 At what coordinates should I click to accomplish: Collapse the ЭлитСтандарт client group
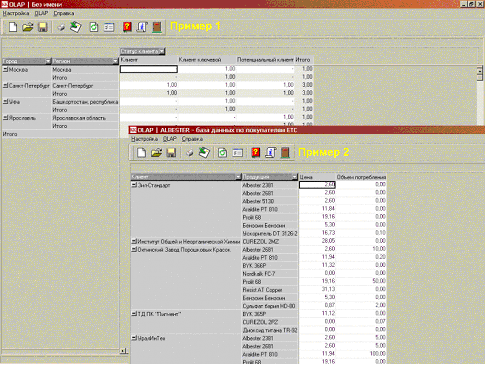click(x=134, y=185)
